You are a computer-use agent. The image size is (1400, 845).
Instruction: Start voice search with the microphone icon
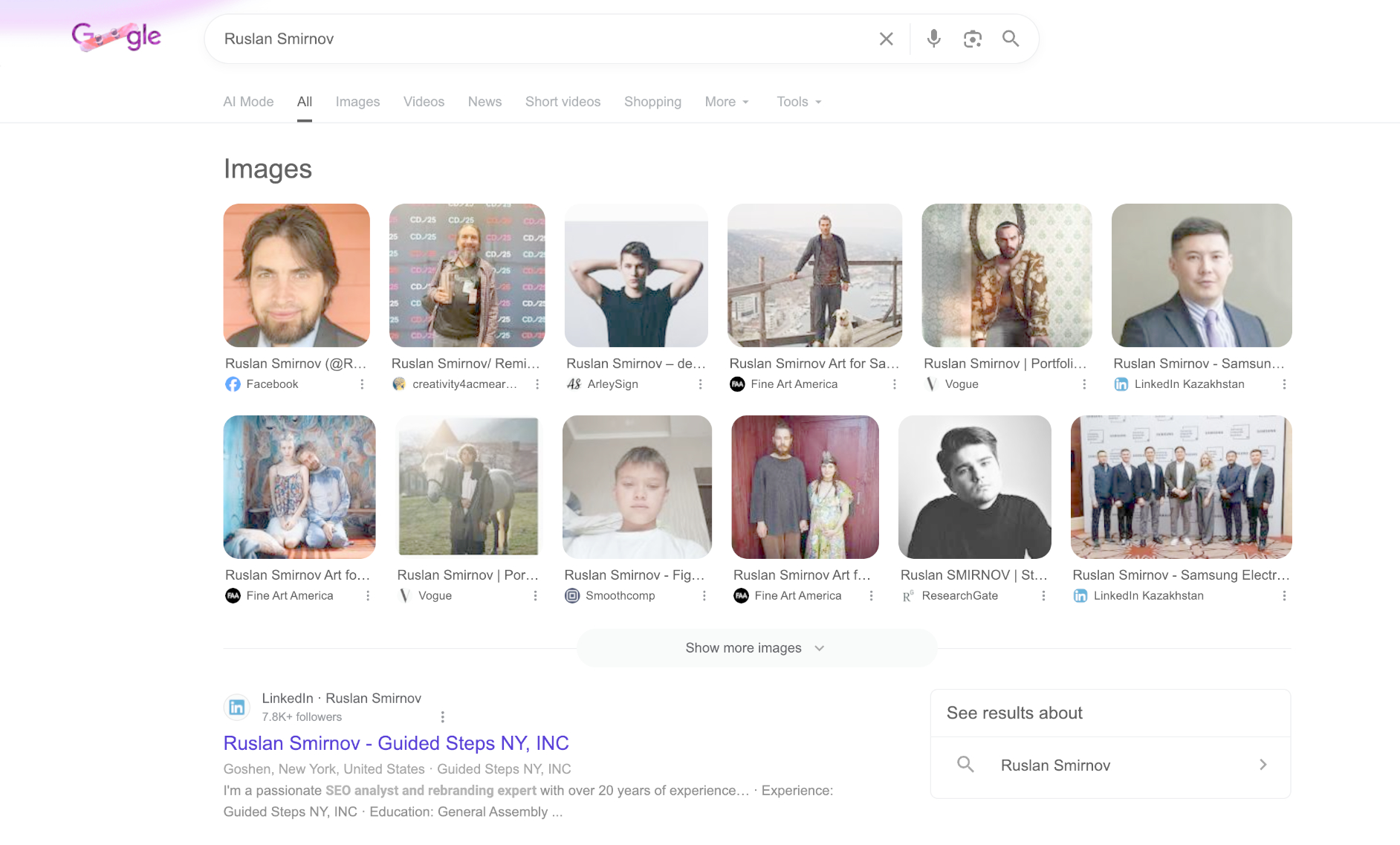coord(934,39)
